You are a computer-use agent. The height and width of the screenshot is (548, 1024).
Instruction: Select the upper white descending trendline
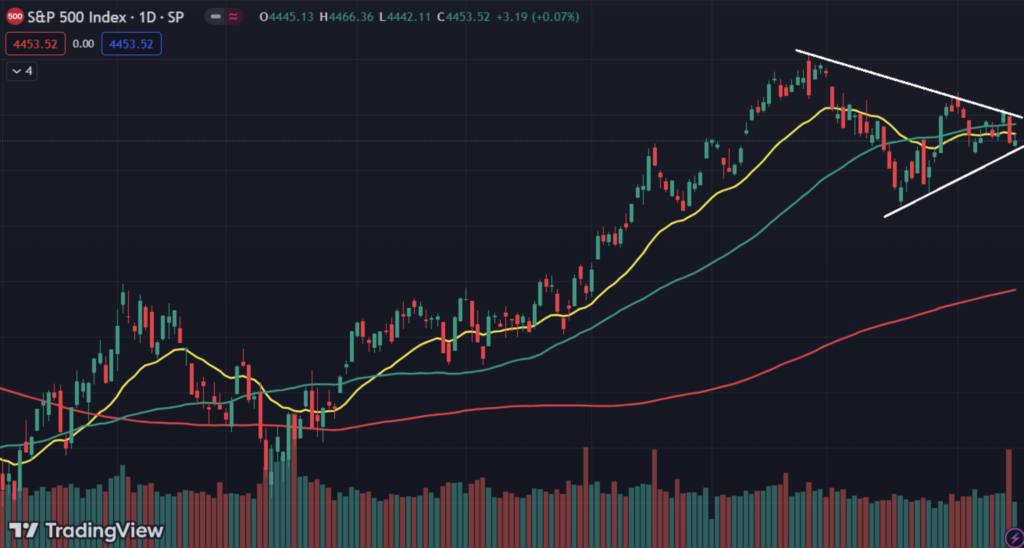point(908,84)
